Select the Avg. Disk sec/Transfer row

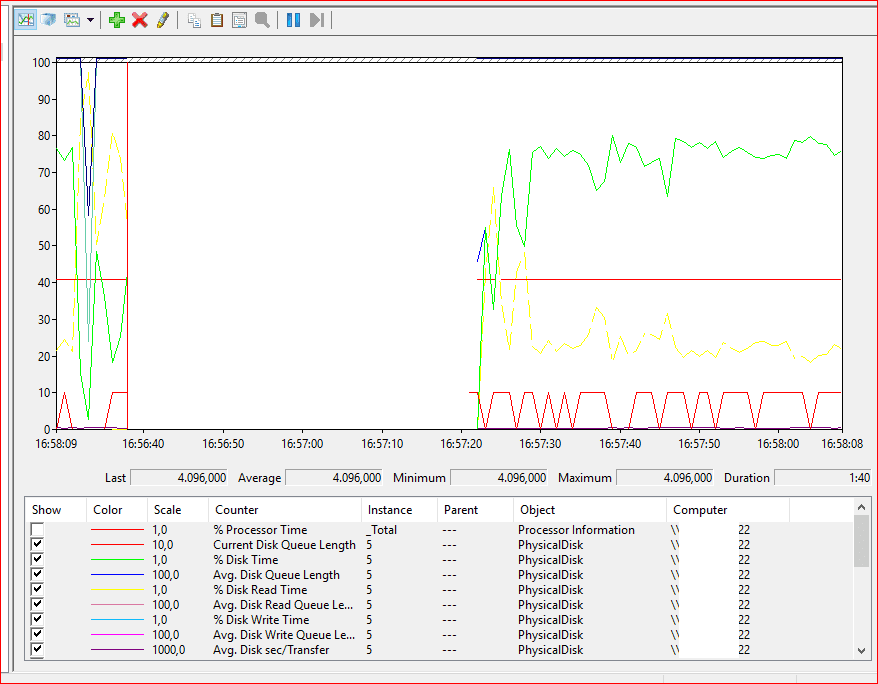[270, 650]
